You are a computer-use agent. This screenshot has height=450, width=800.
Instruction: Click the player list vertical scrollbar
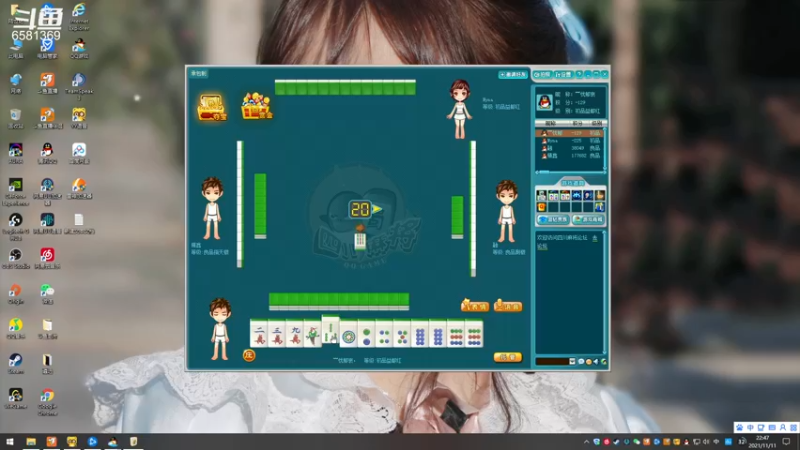tap(605, 148)
